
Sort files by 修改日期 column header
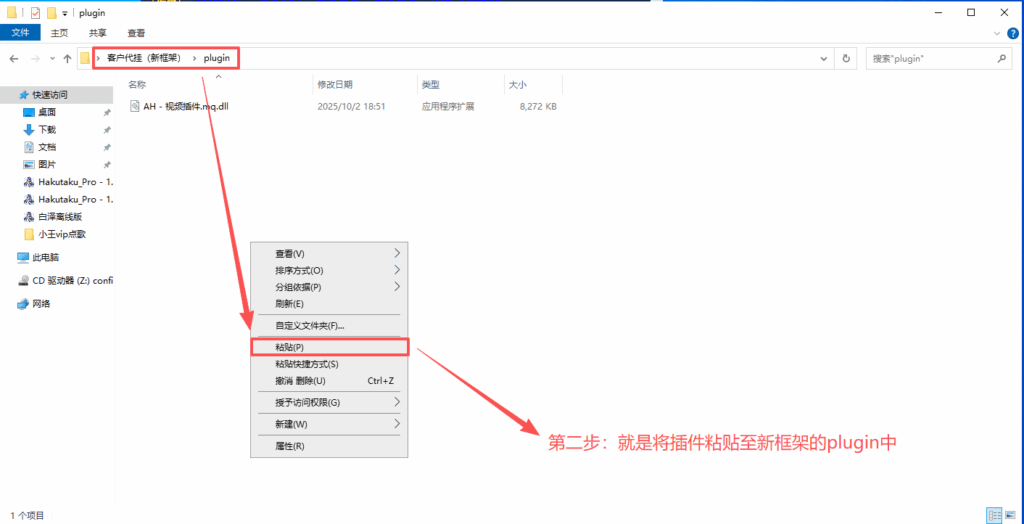click(x=335, y=85)
